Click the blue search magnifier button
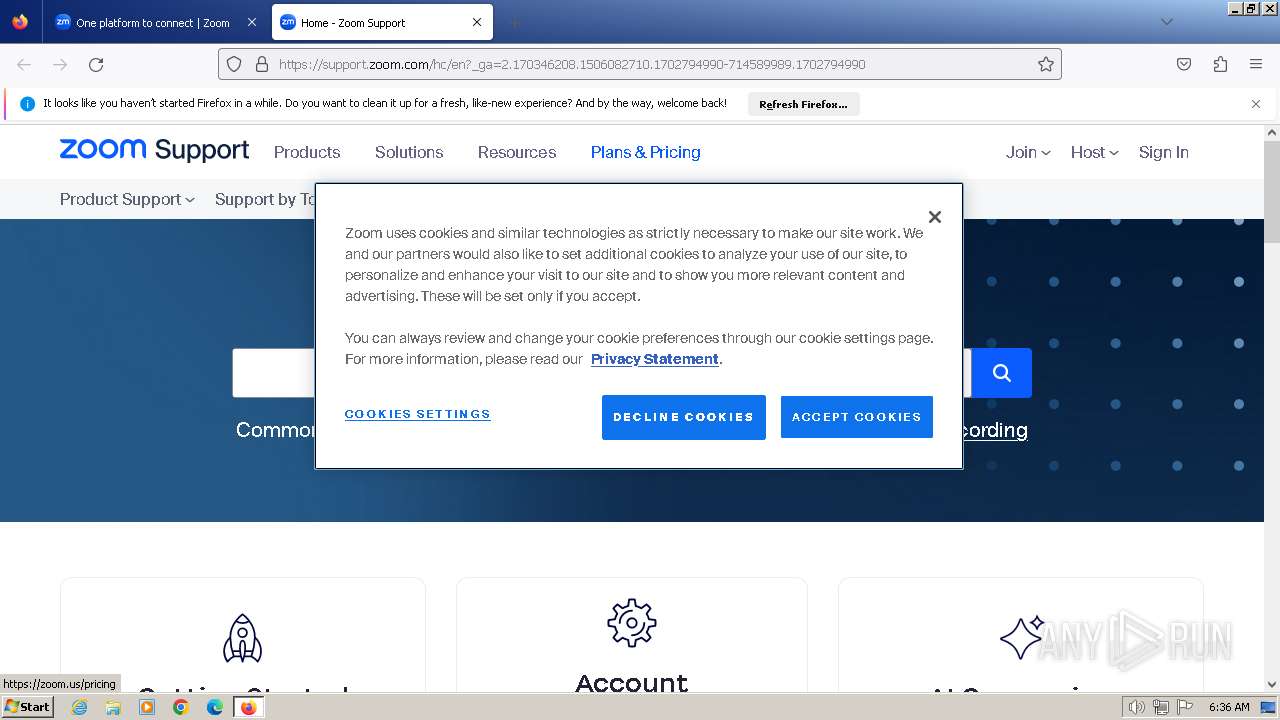 tap(1001, 373)
